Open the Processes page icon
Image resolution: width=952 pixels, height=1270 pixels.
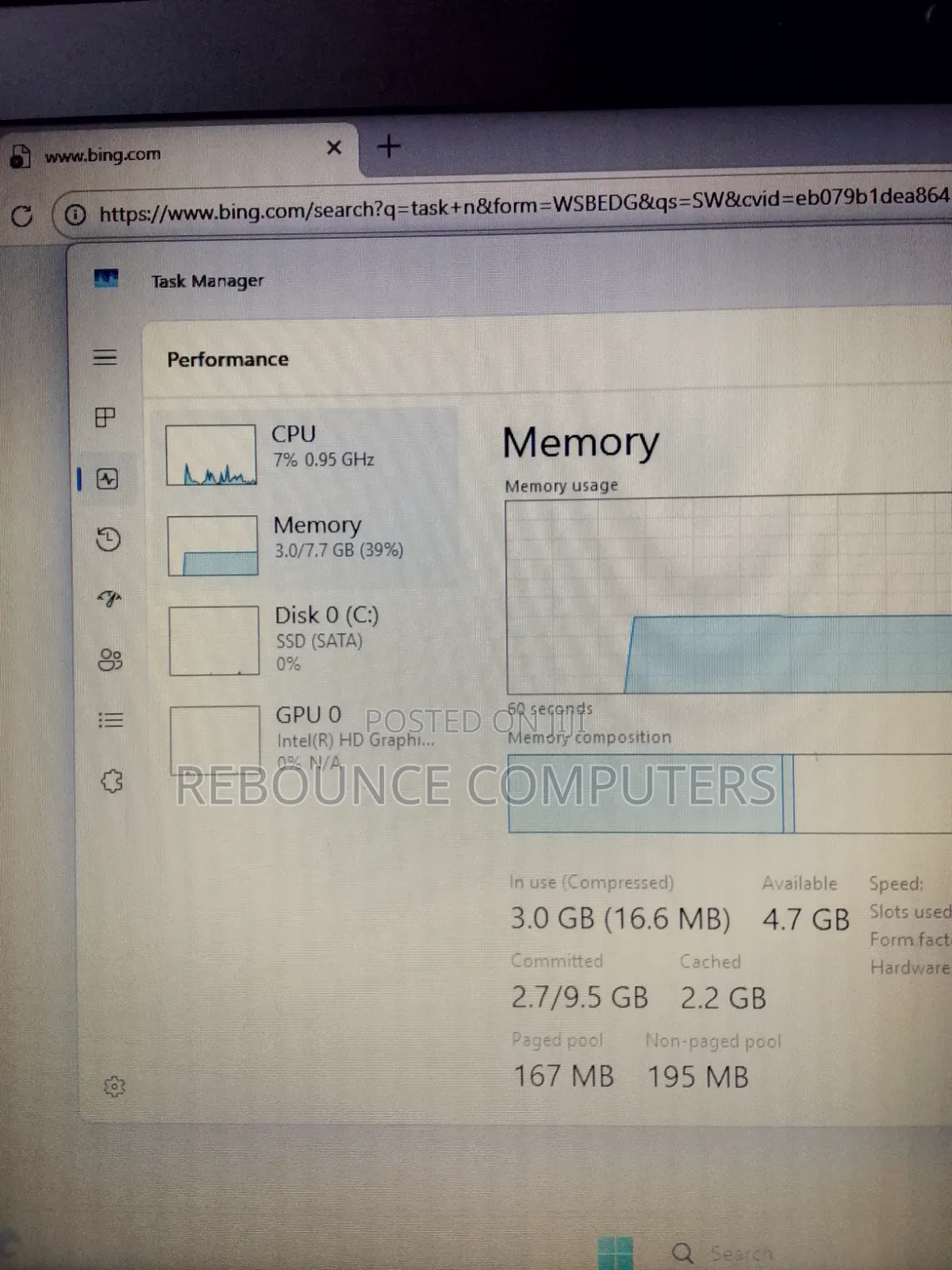point(105,418)
